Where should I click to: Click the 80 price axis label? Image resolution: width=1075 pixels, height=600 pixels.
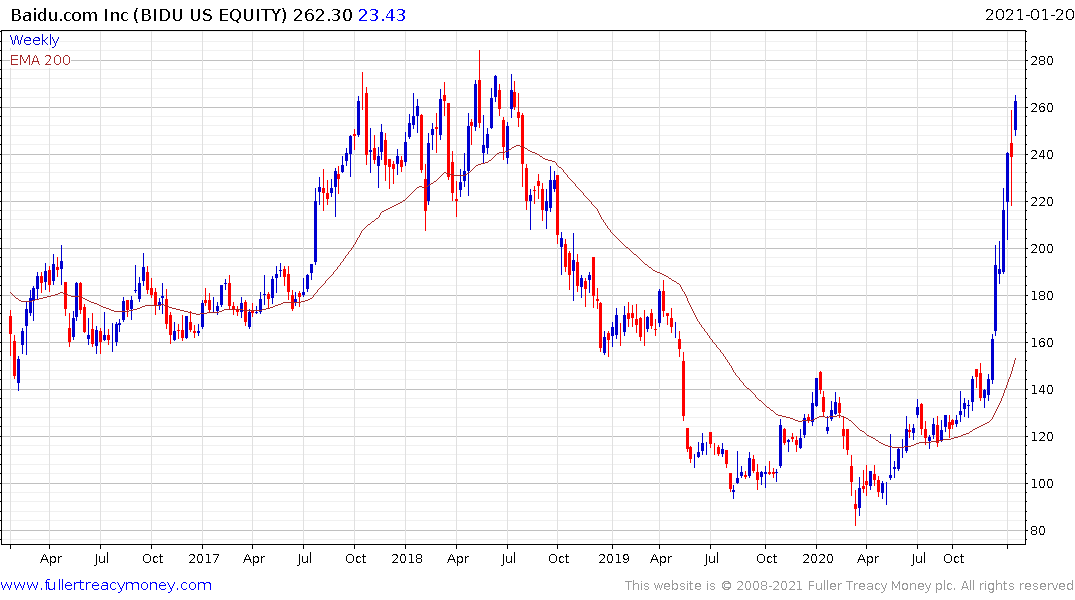point(1037,531)
